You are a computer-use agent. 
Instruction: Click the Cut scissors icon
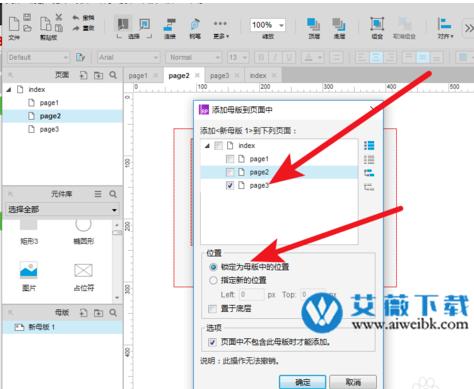pyautogui.click(x=59, y=17)
